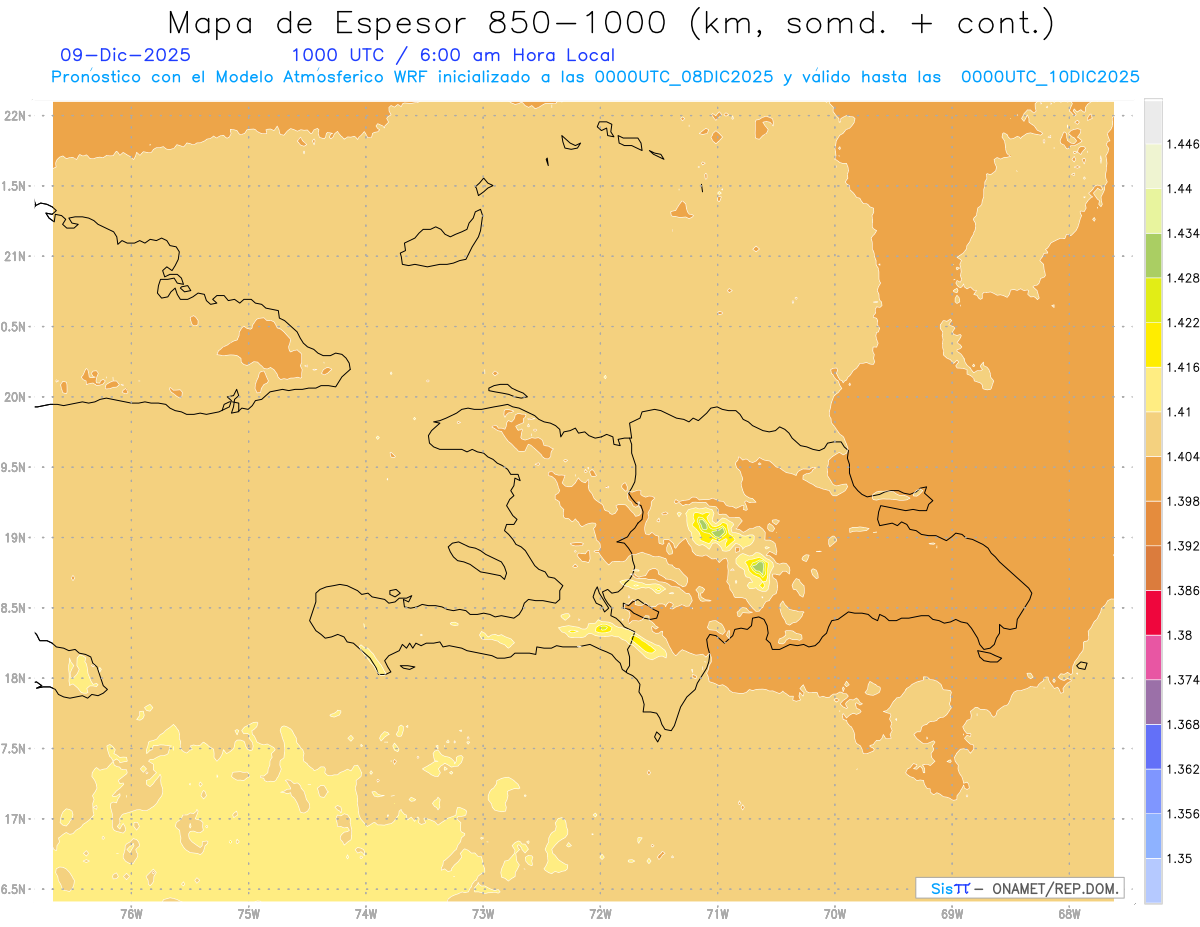Click the "76W" longitude label

(x=131, y=913)
